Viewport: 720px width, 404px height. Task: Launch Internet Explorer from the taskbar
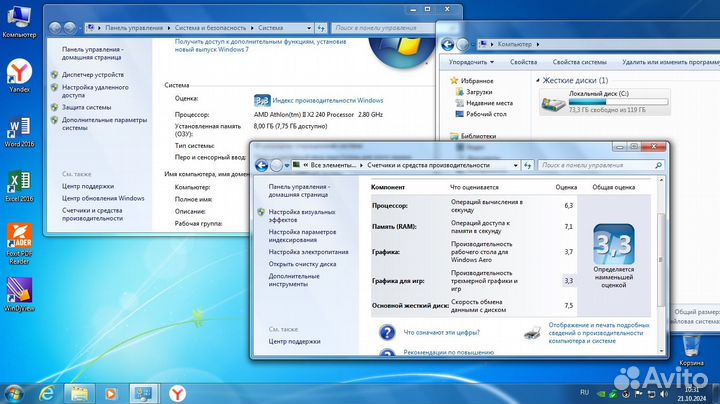click(47, 394)
